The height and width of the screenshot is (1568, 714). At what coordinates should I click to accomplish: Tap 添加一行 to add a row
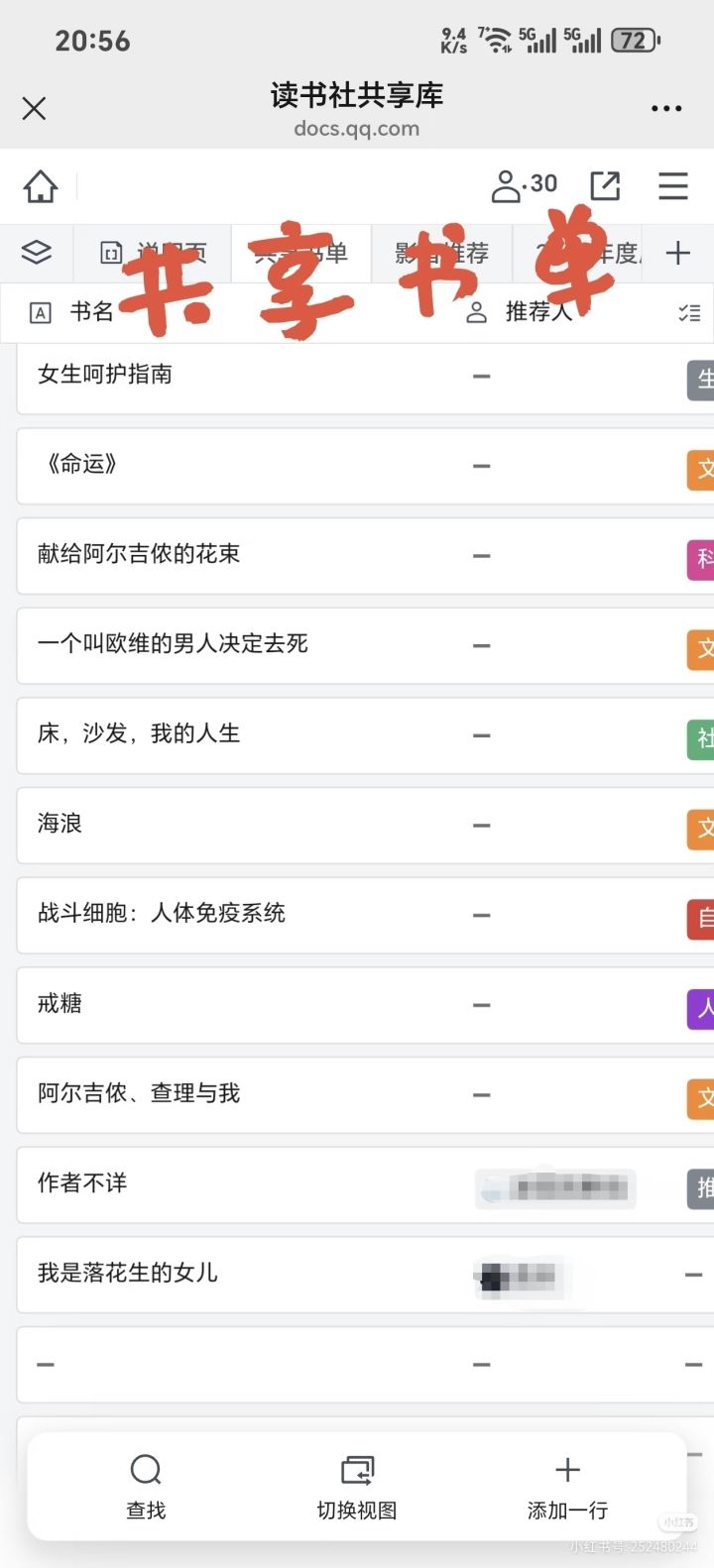(567, 1487)
